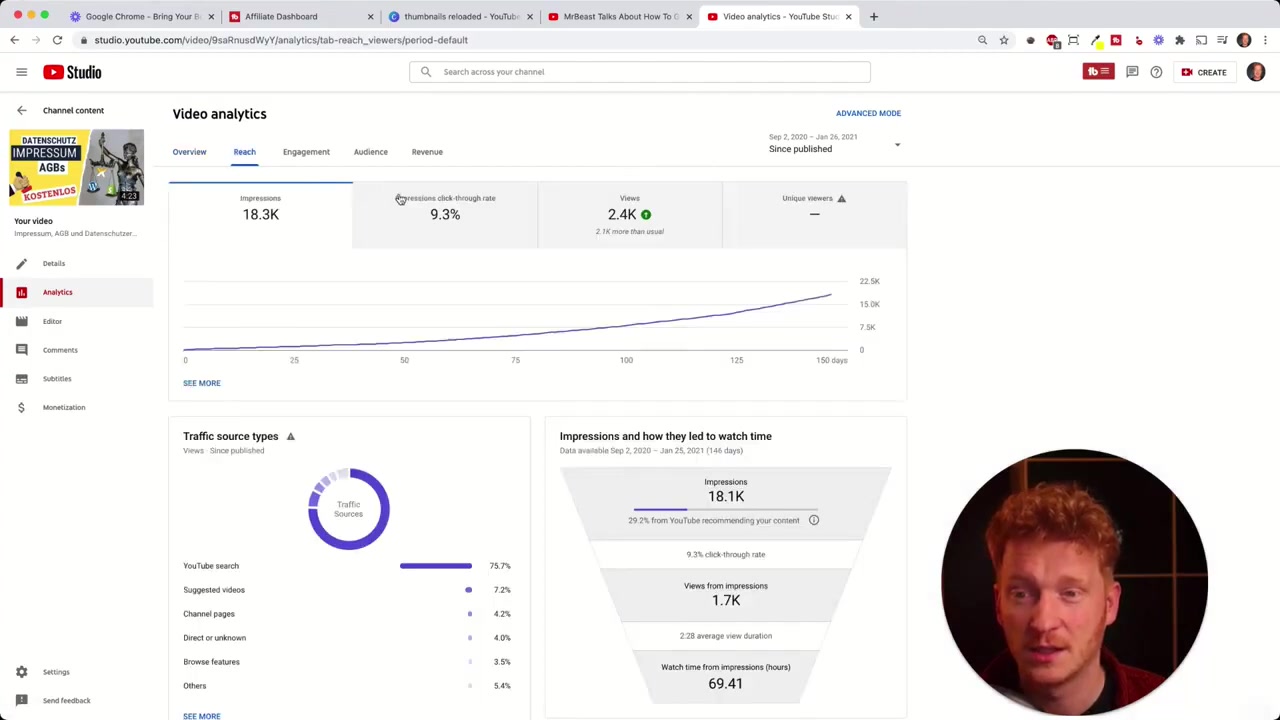
Task: Switch to thumbnails reloaded browser tab
Action: point(460,16)
